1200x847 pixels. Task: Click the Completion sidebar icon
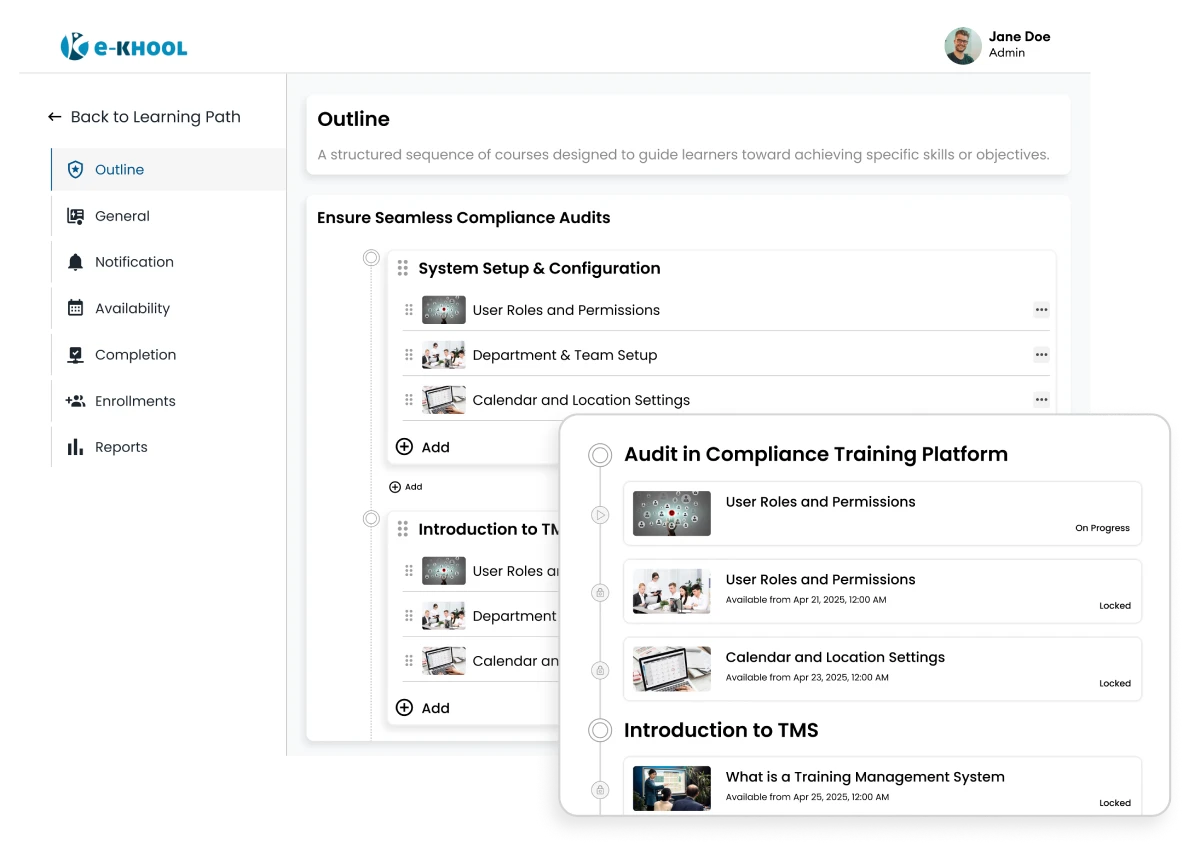pyautogui.click(x=75, y=355)
